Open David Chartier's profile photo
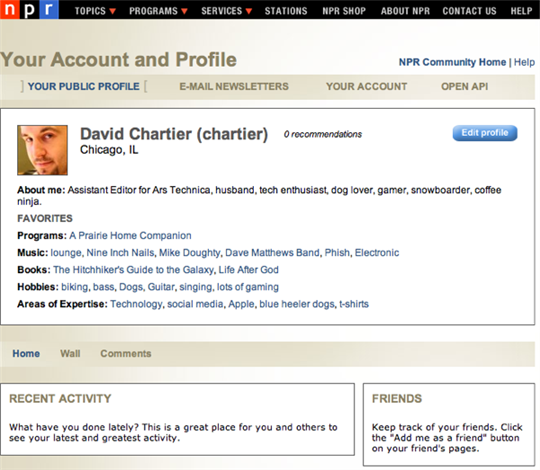 coord(42,150)
